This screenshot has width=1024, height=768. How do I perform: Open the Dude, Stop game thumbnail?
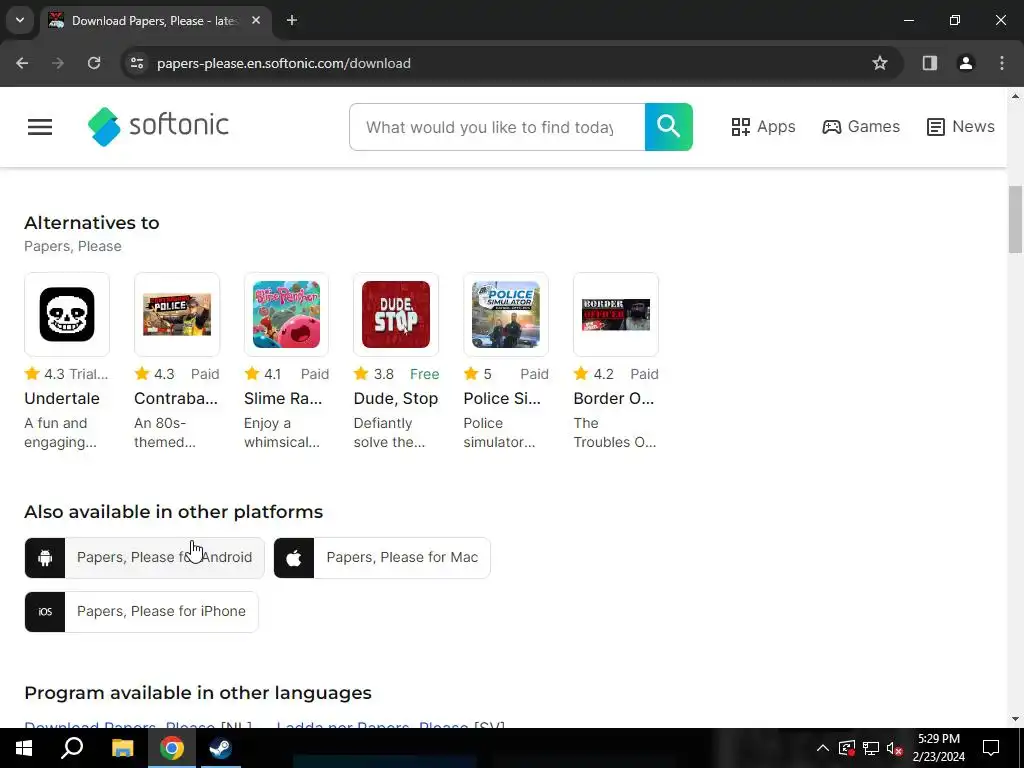pyautogui.click(x=396, y=314)
